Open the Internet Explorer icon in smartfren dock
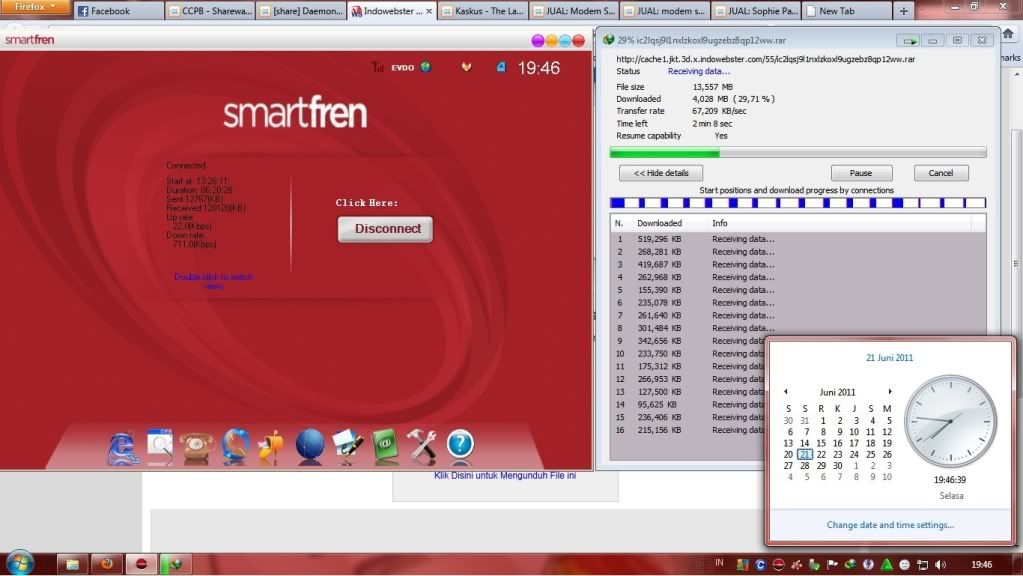The height and width of the screenshot is (576, 1023). coord(122,447)
